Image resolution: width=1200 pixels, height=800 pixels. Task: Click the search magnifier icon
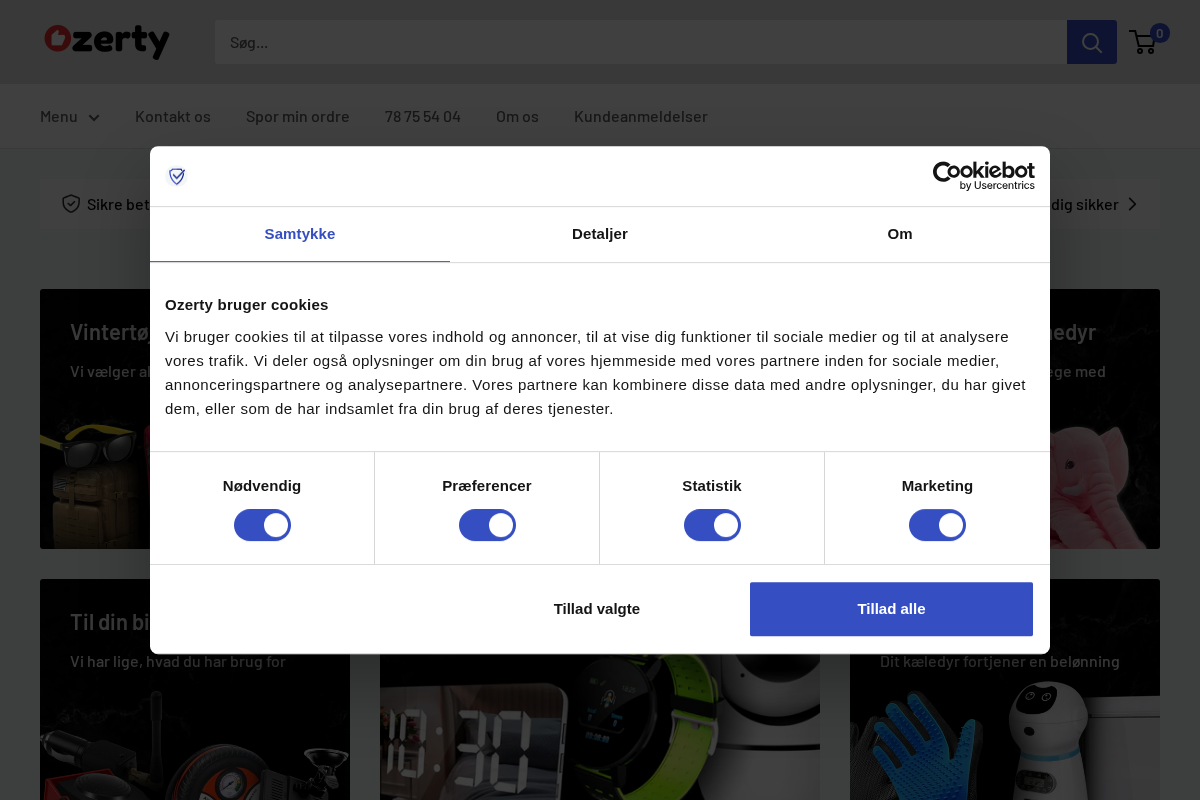(x=1091, y=42)
